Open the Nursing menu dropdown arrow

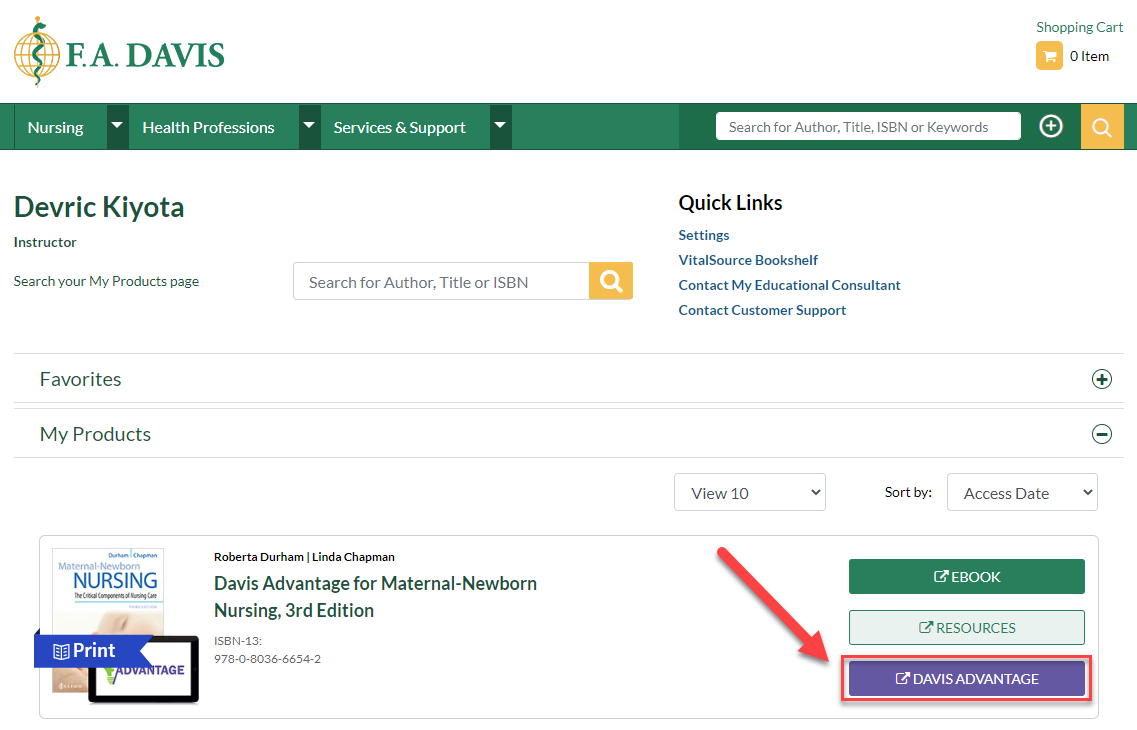click(x=117, y=126)
